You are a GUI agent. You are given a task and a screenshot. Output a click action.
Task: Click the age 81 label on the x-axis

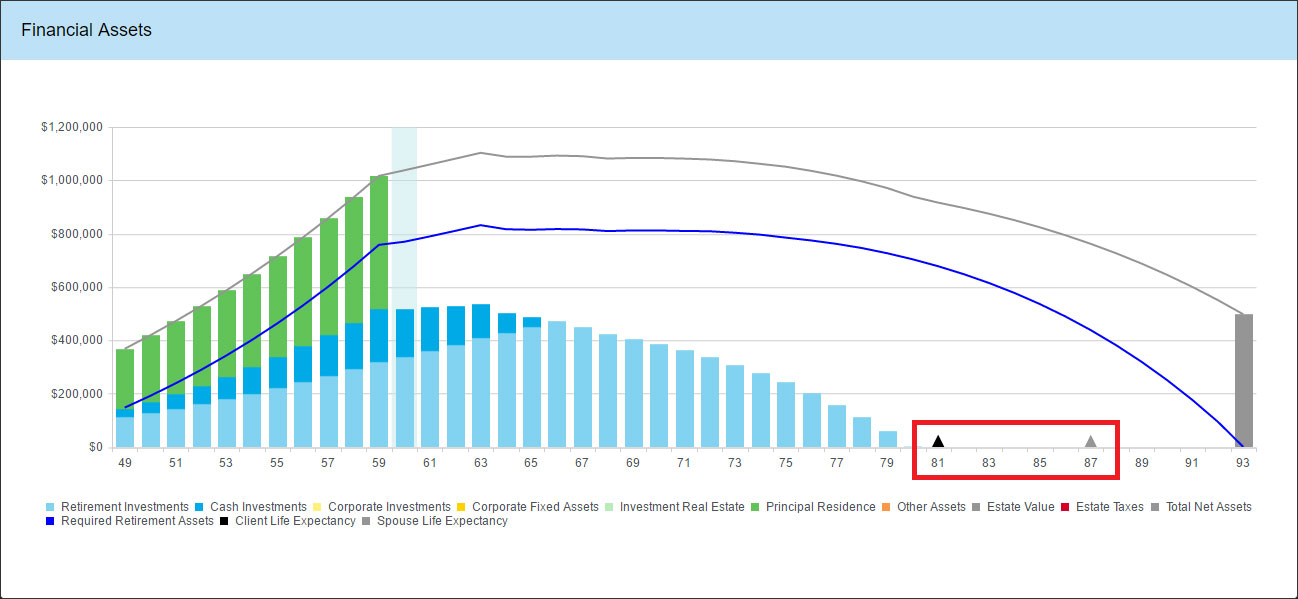coord(938,463)
